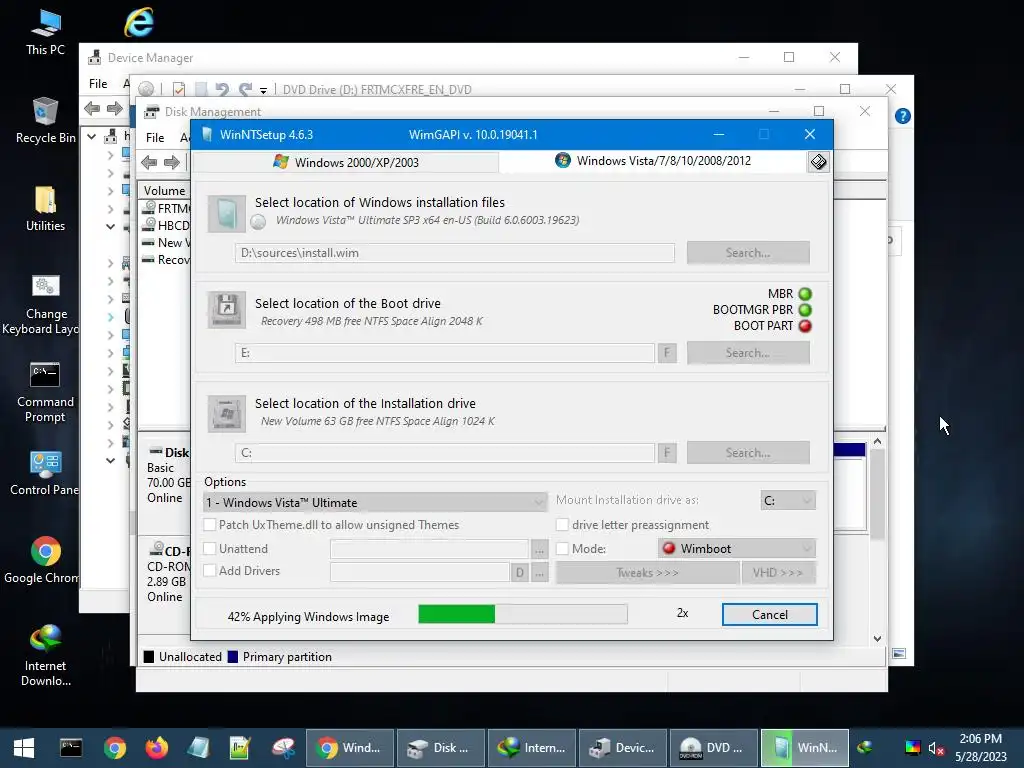The height and width of the screenshot is (768, 1024).
Task: Open This PC desktop icon
Action: click(x=45, y=33)
